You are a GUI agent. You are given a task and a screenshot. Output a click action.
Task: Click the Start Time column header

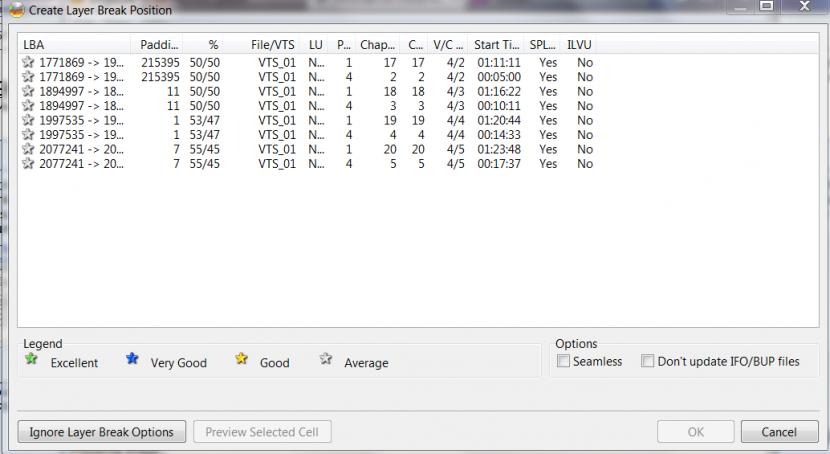(497, 45)
